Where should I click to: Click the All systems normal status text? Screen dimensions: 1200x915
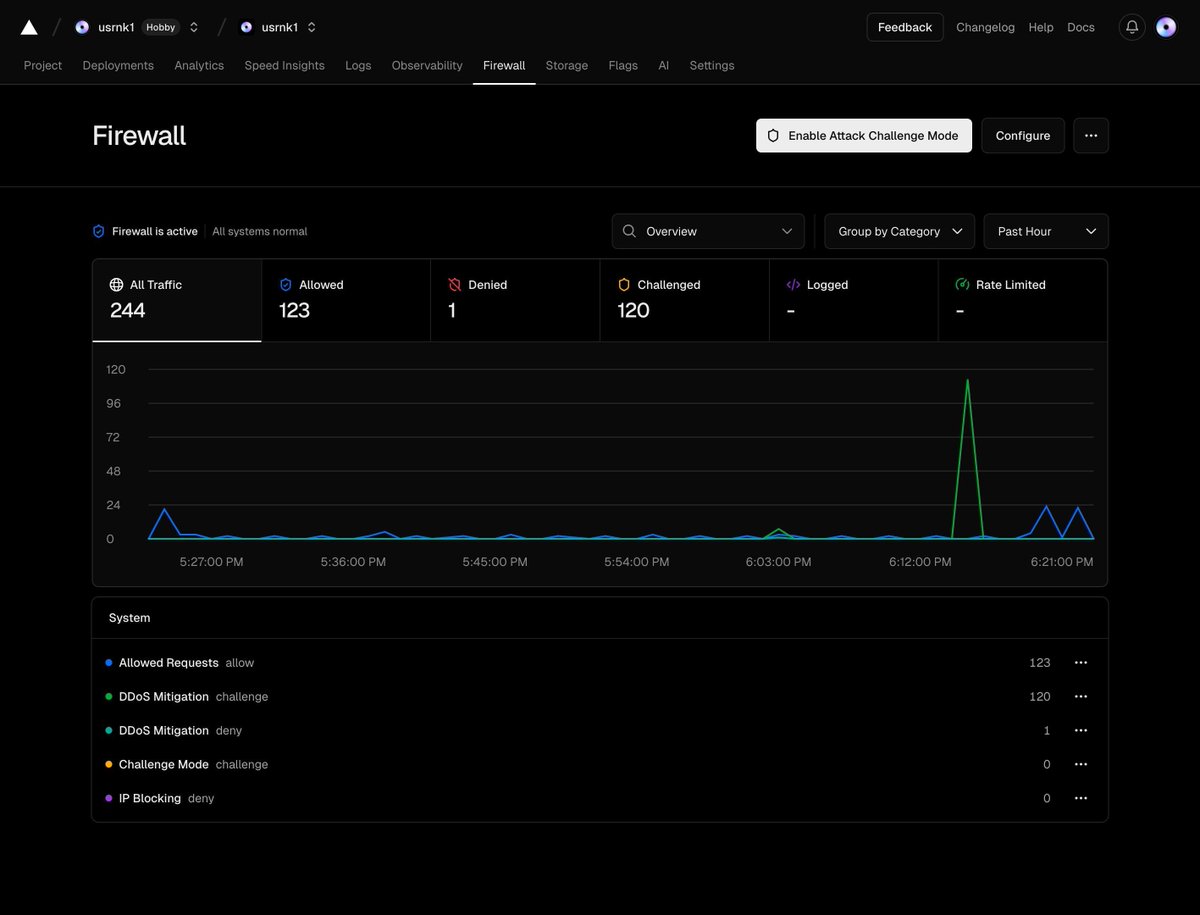pyautogui.click(x=260, y=231)
